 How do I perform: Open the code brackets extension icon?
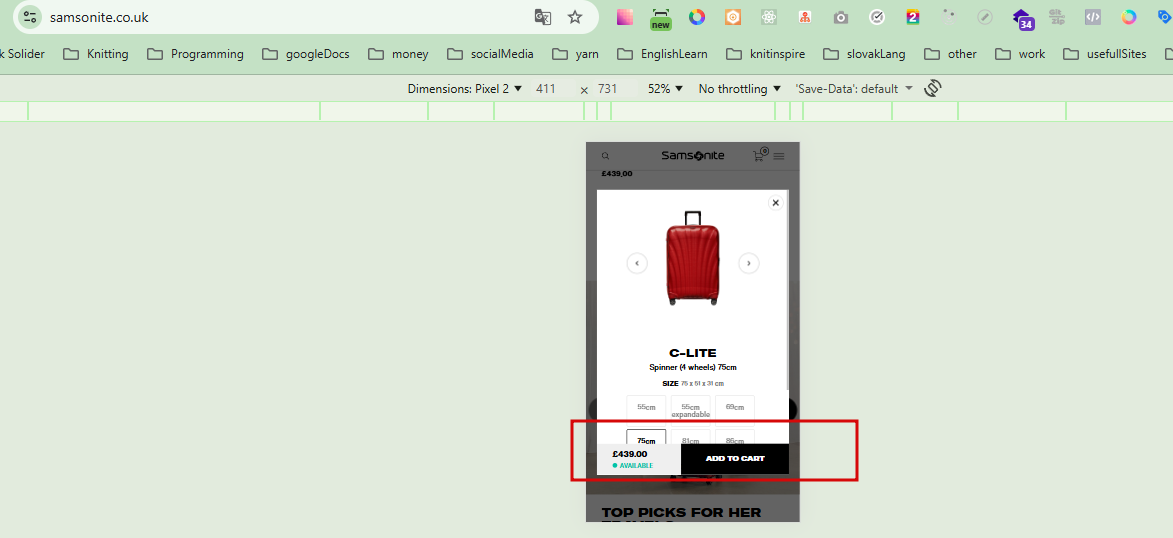[x=1093, y=17]
